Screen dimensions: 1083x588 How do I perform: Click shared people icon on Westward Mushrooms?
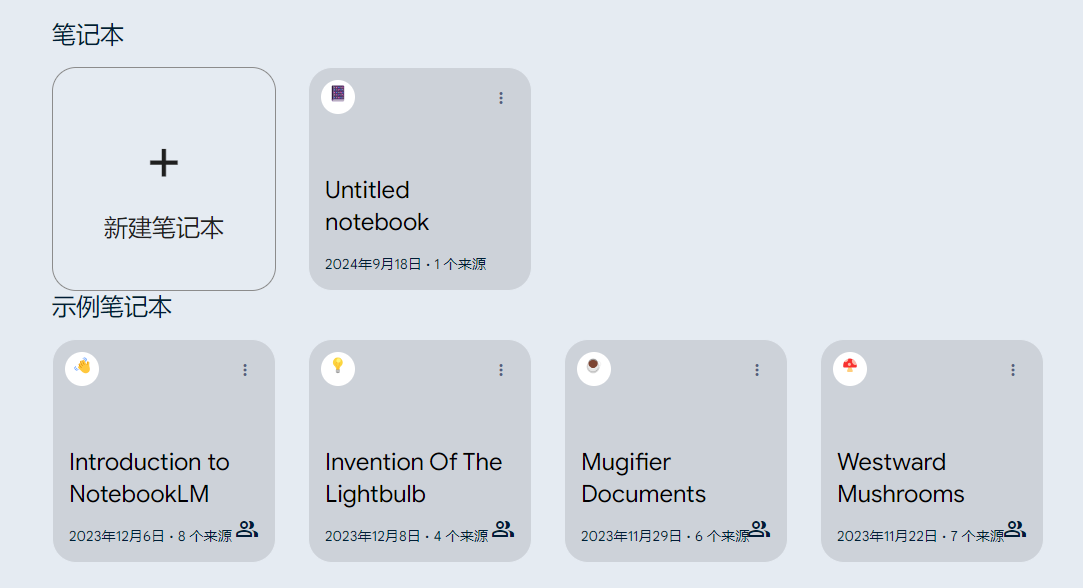pos(1015,530)
